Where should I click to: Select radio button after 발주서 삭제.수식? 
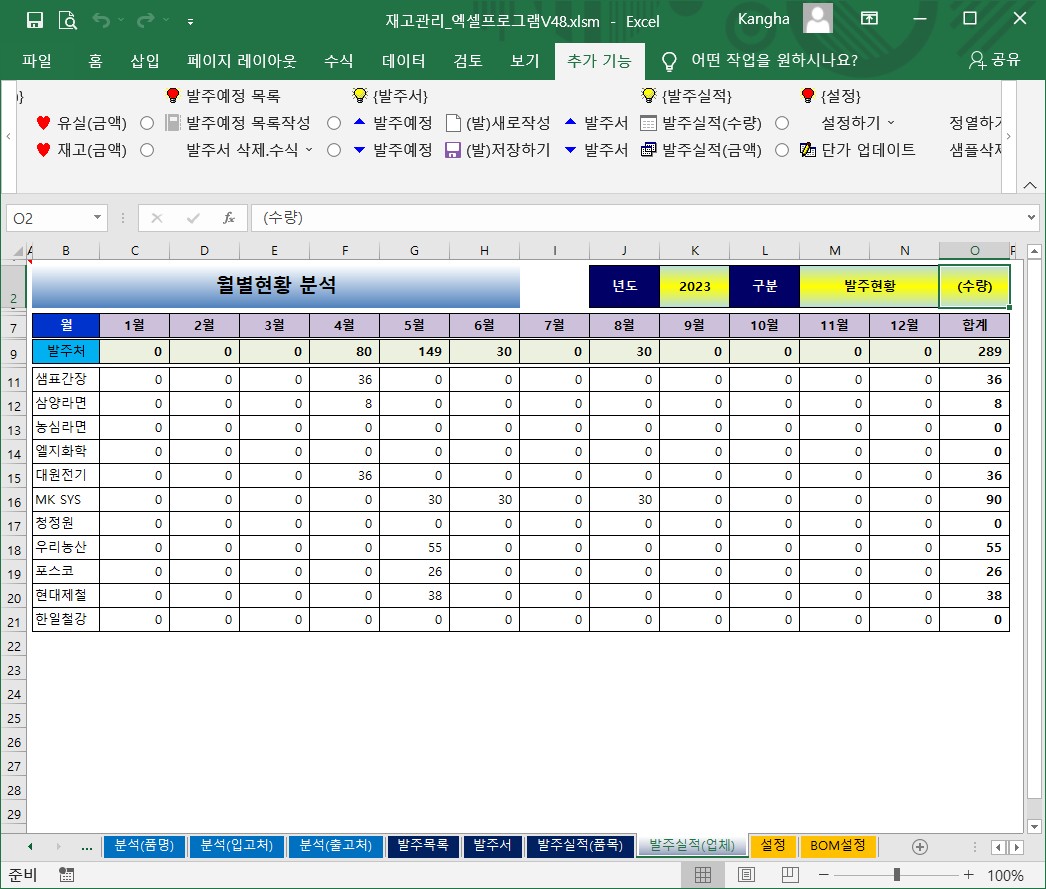334,150
